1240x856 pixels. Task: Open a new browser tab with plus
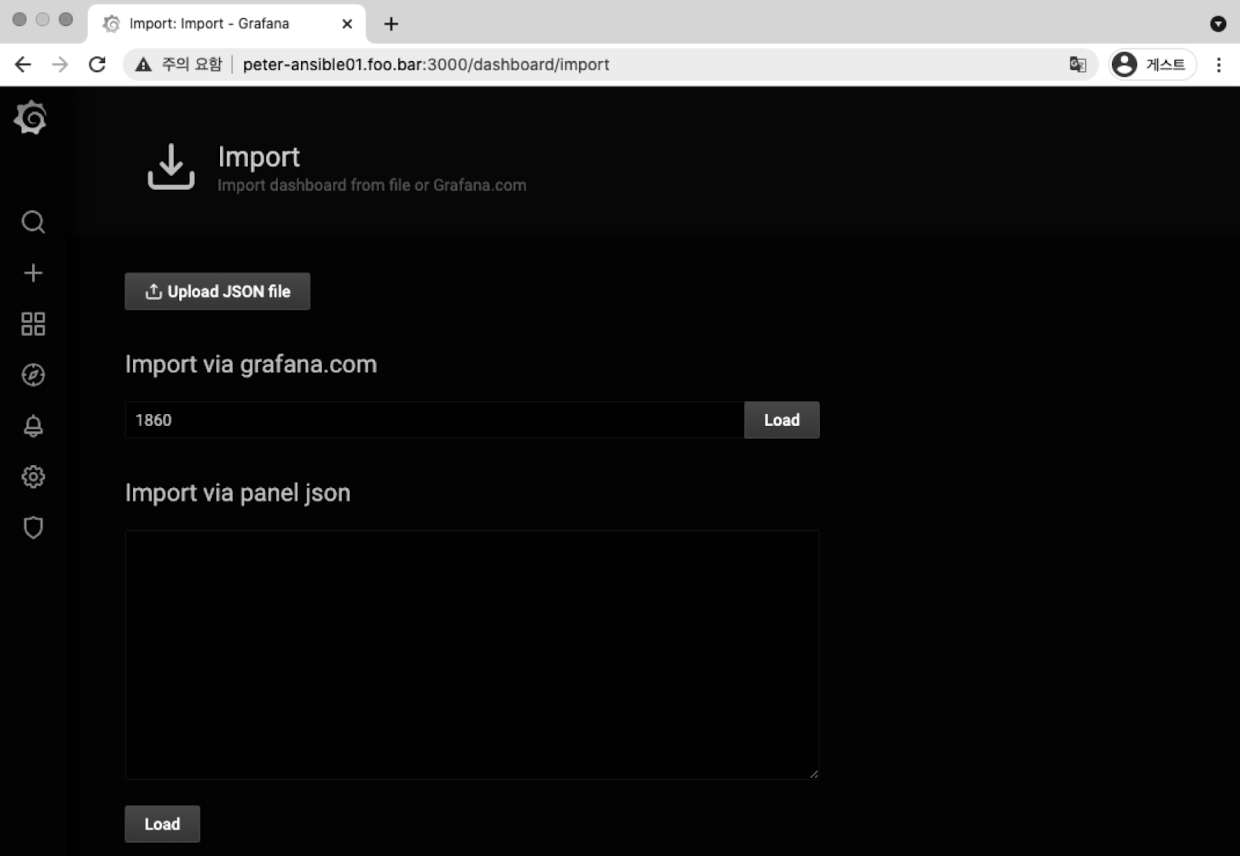coord(391,23)
